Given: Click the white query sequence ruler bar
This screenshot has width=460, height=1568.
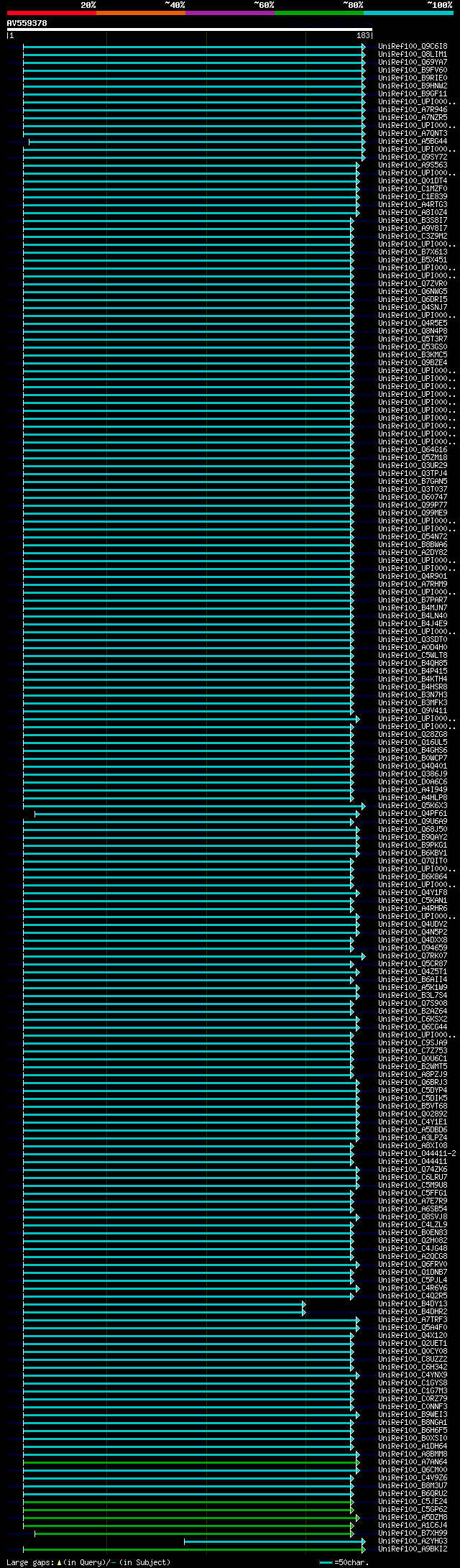Looking at the screenshot, I should coord(190,29).
